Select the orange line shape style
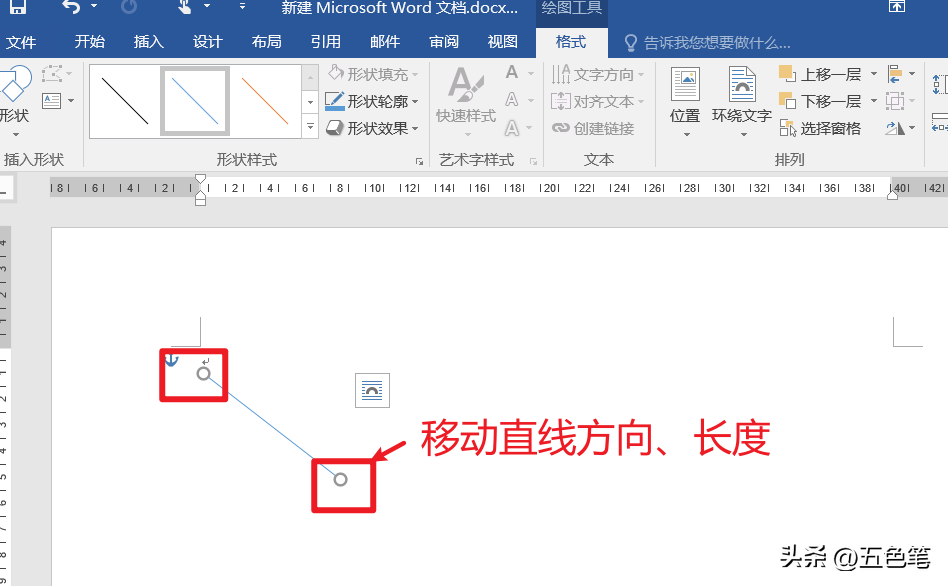 pos(265,101)
